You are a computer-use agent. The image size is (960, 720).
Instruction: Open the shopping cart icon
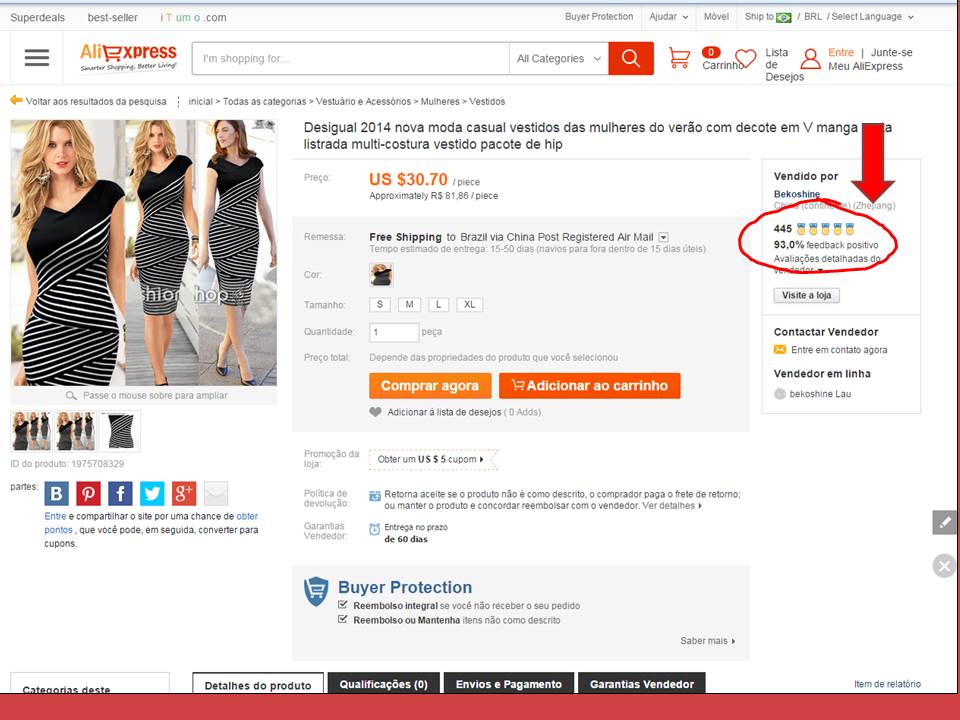[680, 58]
